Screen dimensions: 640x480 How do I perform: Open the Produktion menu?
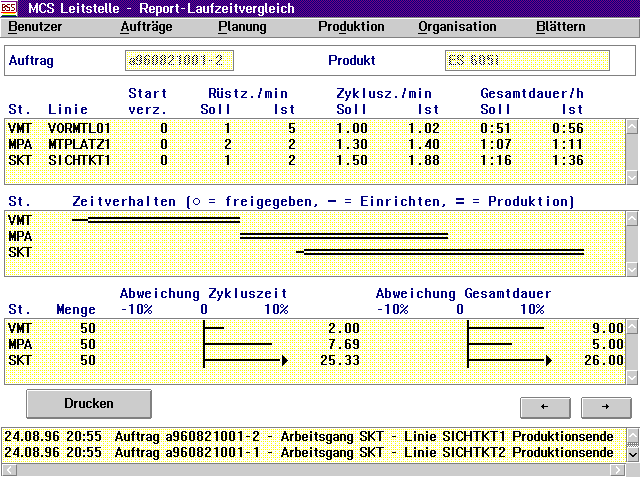point(351,27)
